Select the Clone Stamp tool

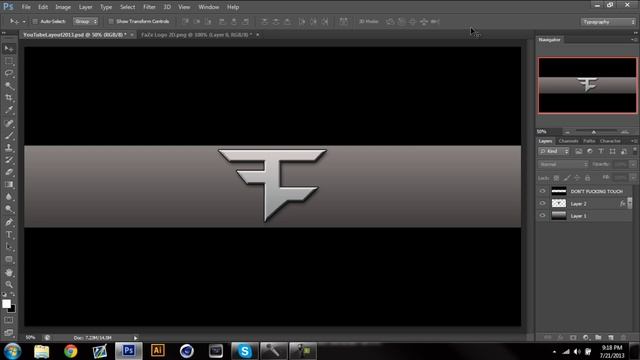pyautogui.click(x=9, y=147)
